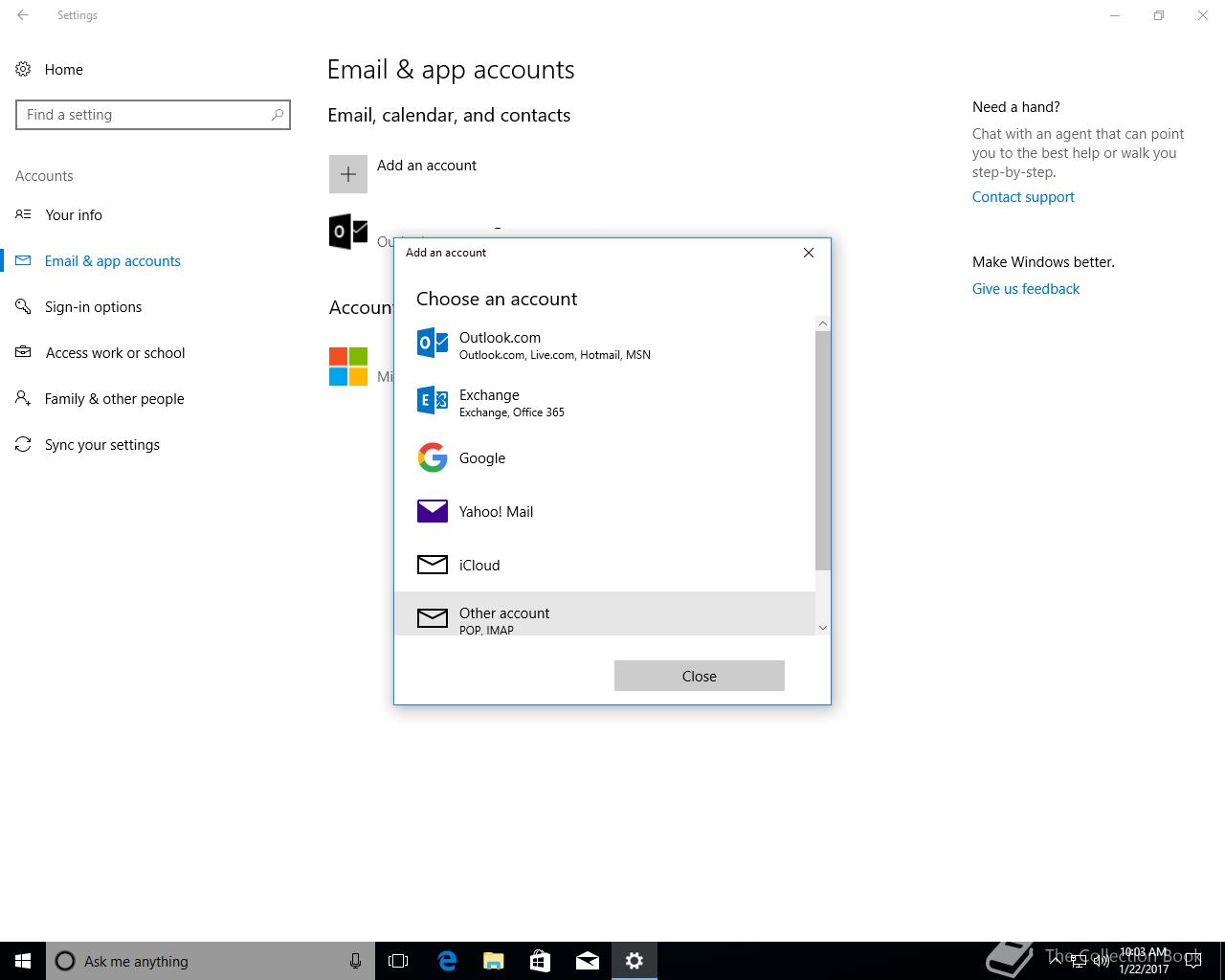1225x980 pixels.
Task: Choose the Exchange account icon
Action: click(x=433, y=401)
